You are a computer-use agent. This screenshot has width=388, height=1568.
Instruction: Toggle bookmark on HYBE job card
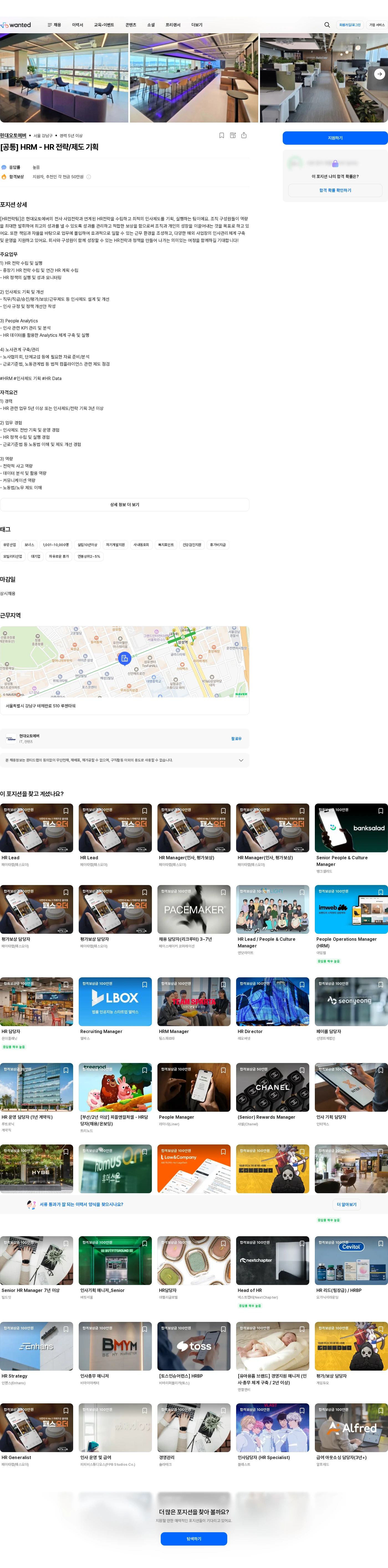[x=66, y=1152]
